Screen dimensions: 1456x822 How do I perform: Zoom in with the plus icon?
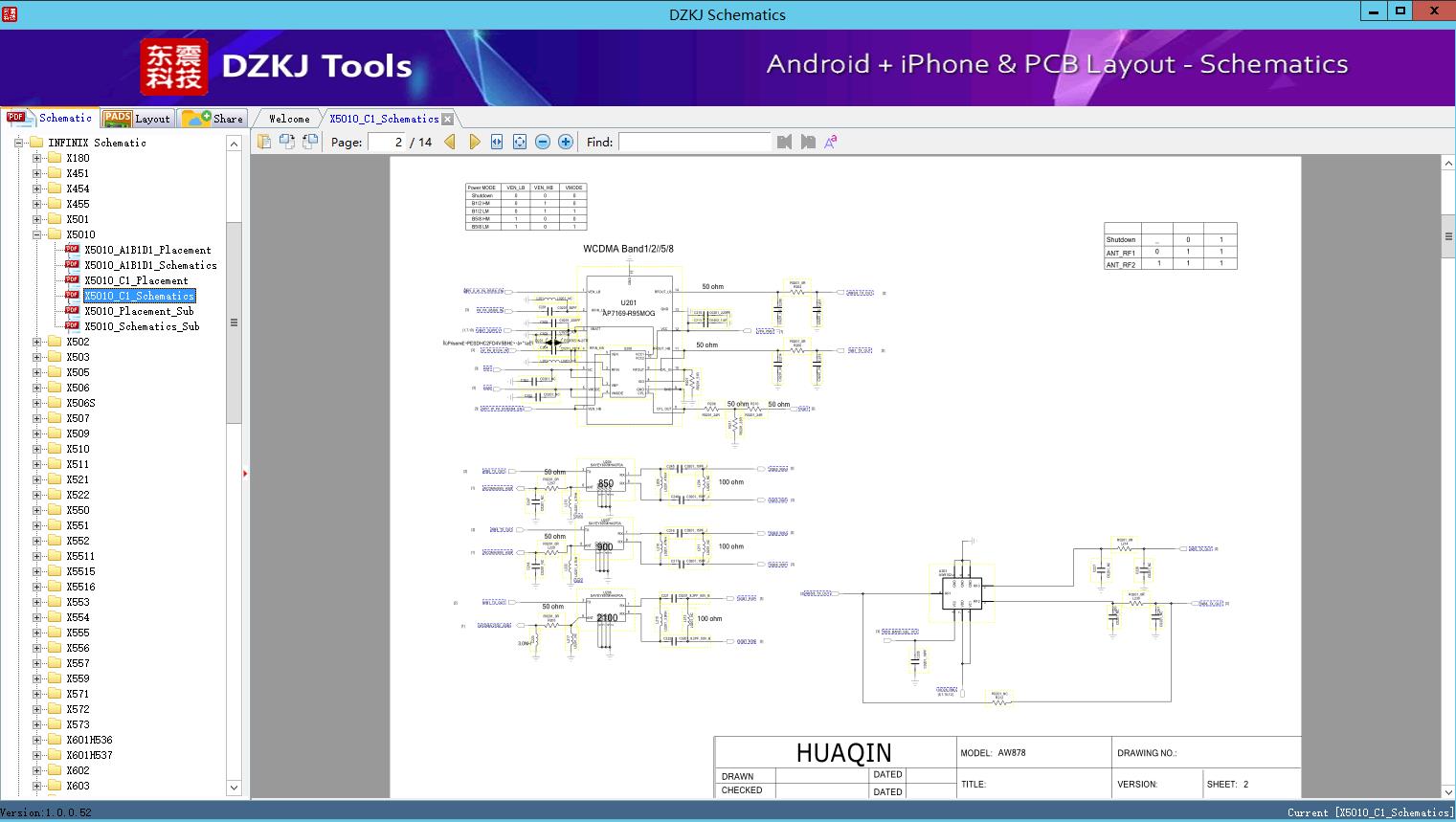(x=566, y=142)
